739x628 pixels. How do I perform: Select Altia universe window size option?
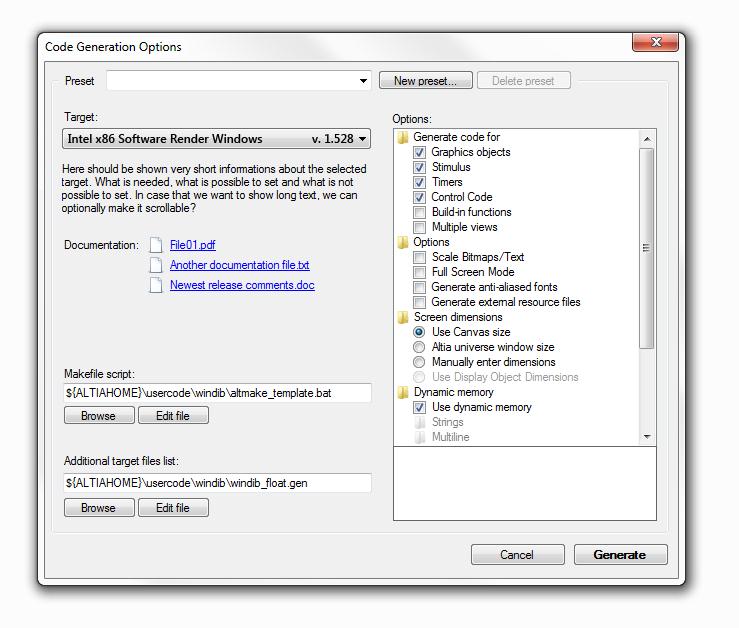tap(419, 347)
